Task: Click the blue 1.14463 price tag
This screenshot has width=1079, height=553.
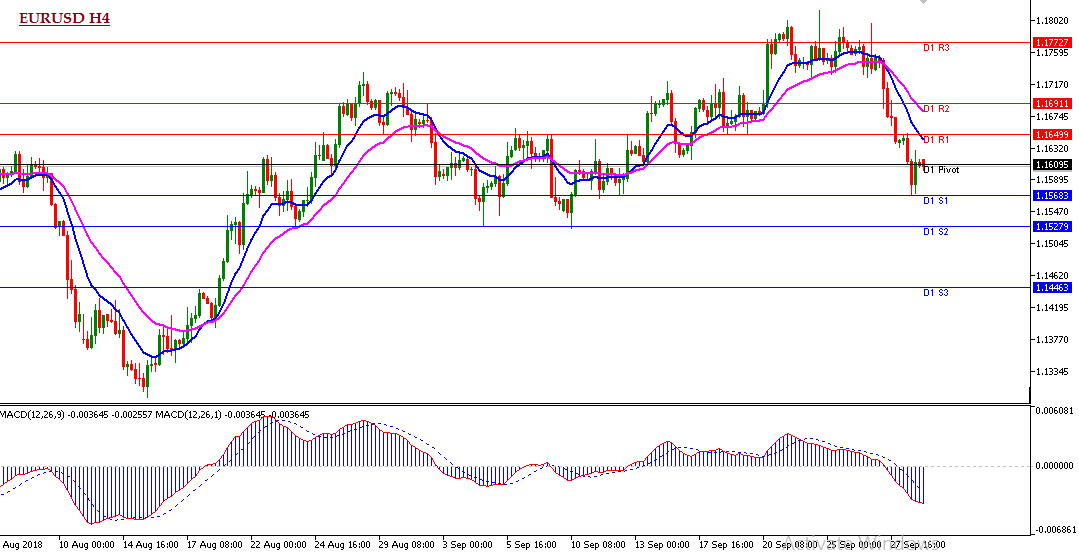Action: 1054,287
